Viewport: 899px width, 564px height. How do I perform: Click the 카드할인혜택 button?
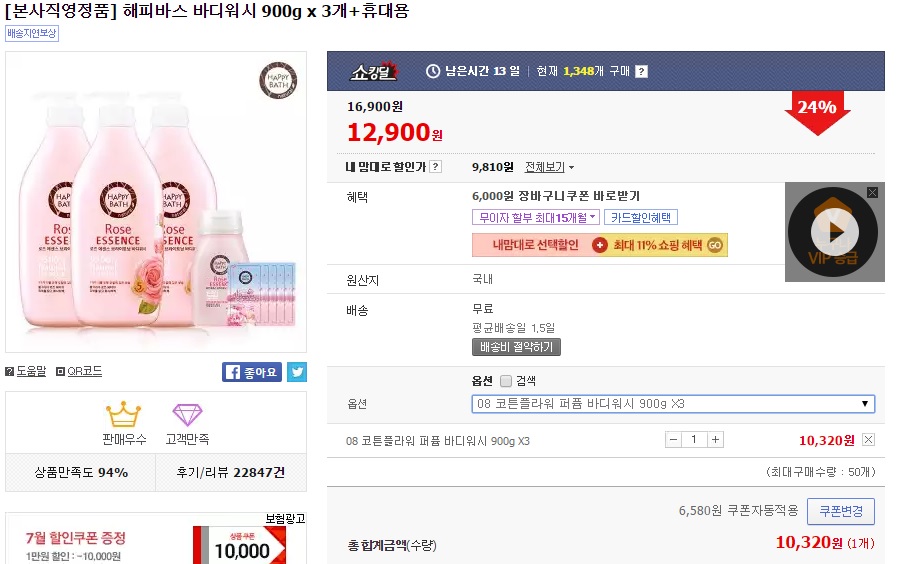tap(641, 217)
